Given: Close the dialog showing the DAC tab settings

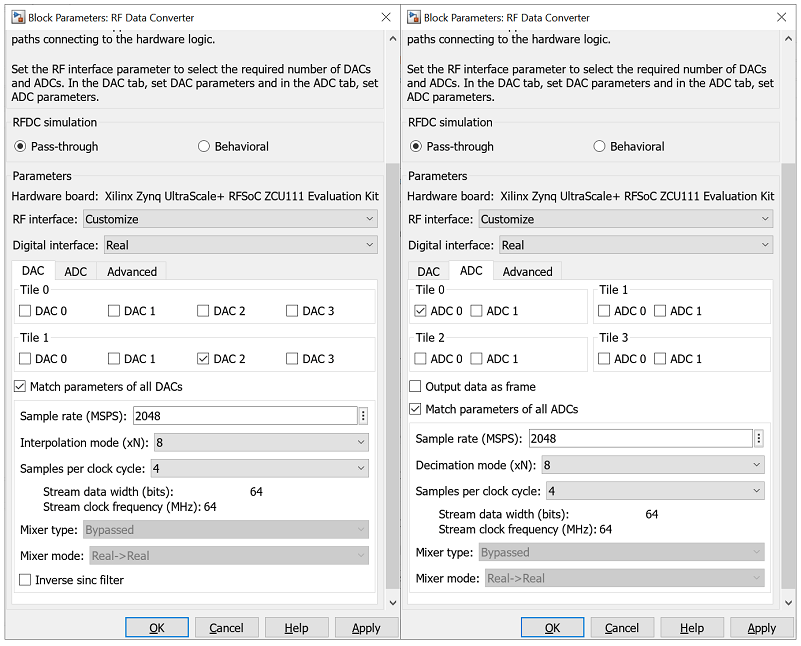Looking at the screenshot, I should click(x=387, y=17).
